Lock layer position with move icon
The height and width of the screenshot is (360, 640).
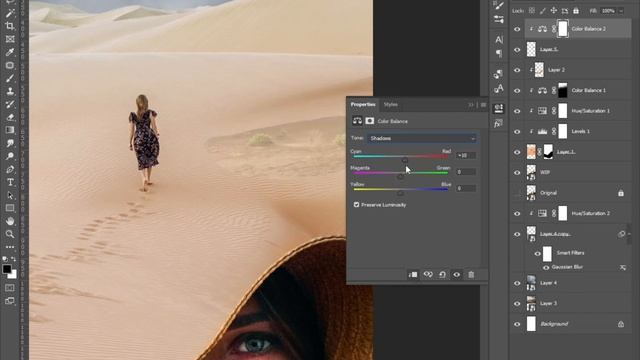(554, 11)
